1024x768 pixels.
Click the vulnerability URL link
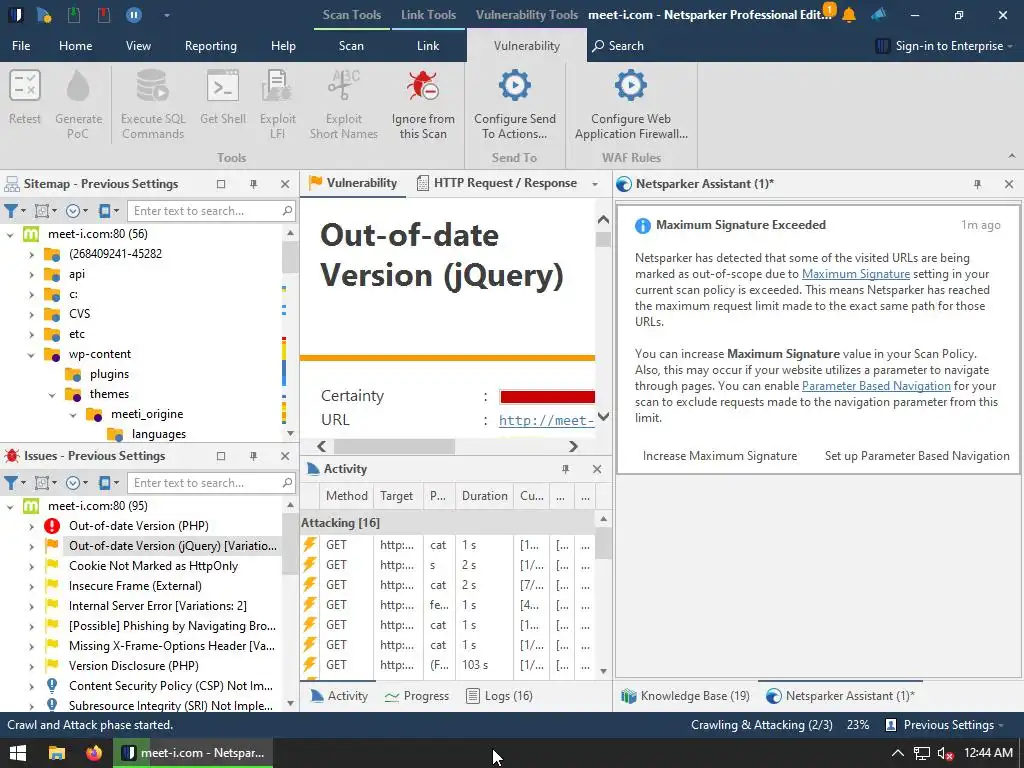[547, 421]
